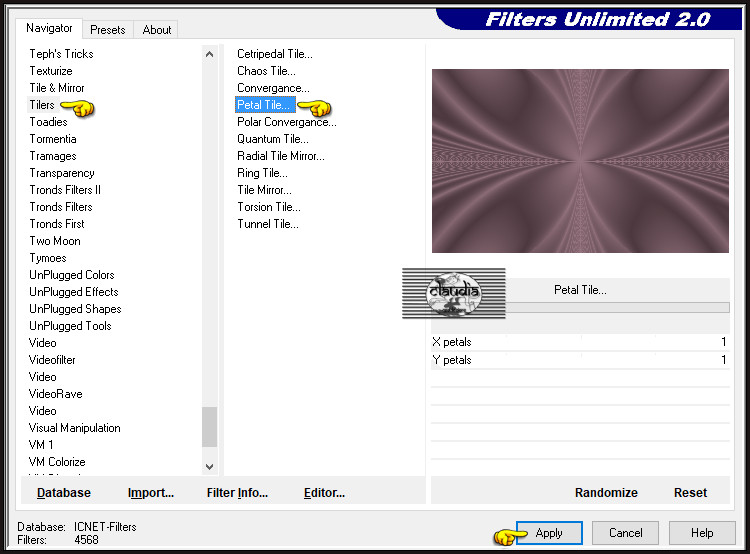Choose Torsion Tile... filter

pos(269,207)
